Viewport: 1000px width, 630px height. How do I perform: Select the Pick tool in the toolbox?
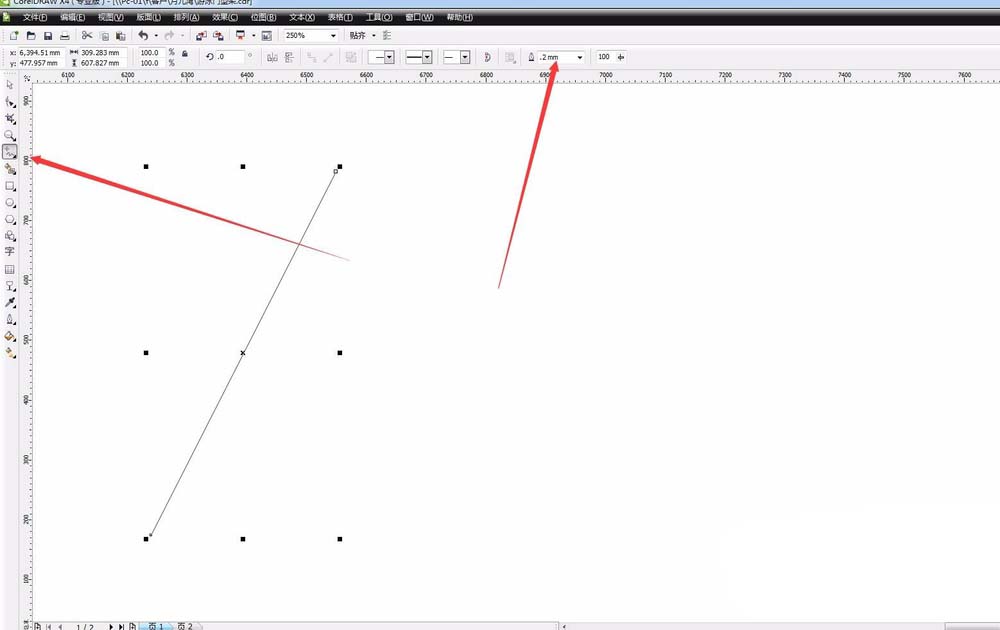click(10, 86)
